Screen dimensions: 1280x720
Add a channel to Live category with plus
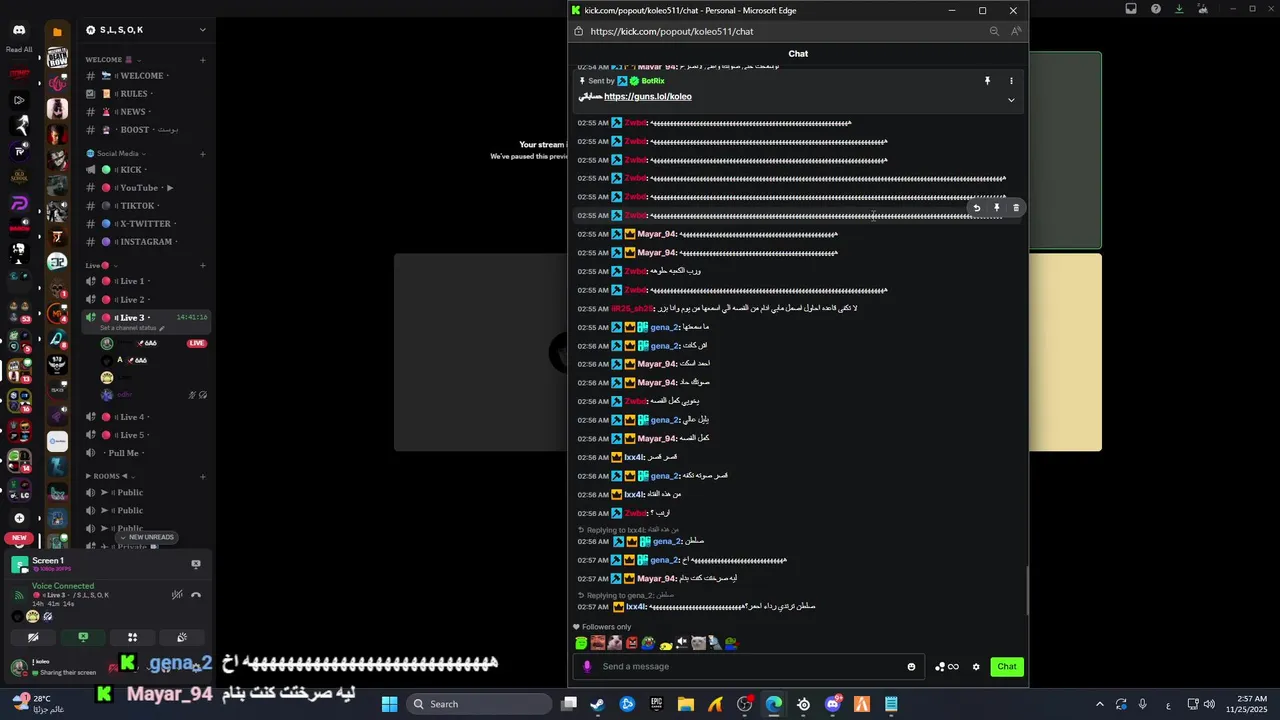(203, 265)
